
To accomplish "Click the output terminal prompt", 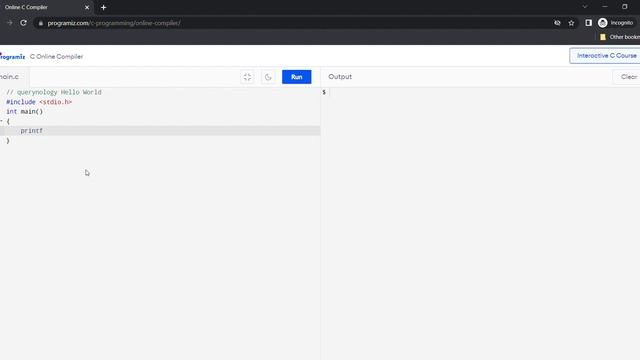I will point(324,92).
